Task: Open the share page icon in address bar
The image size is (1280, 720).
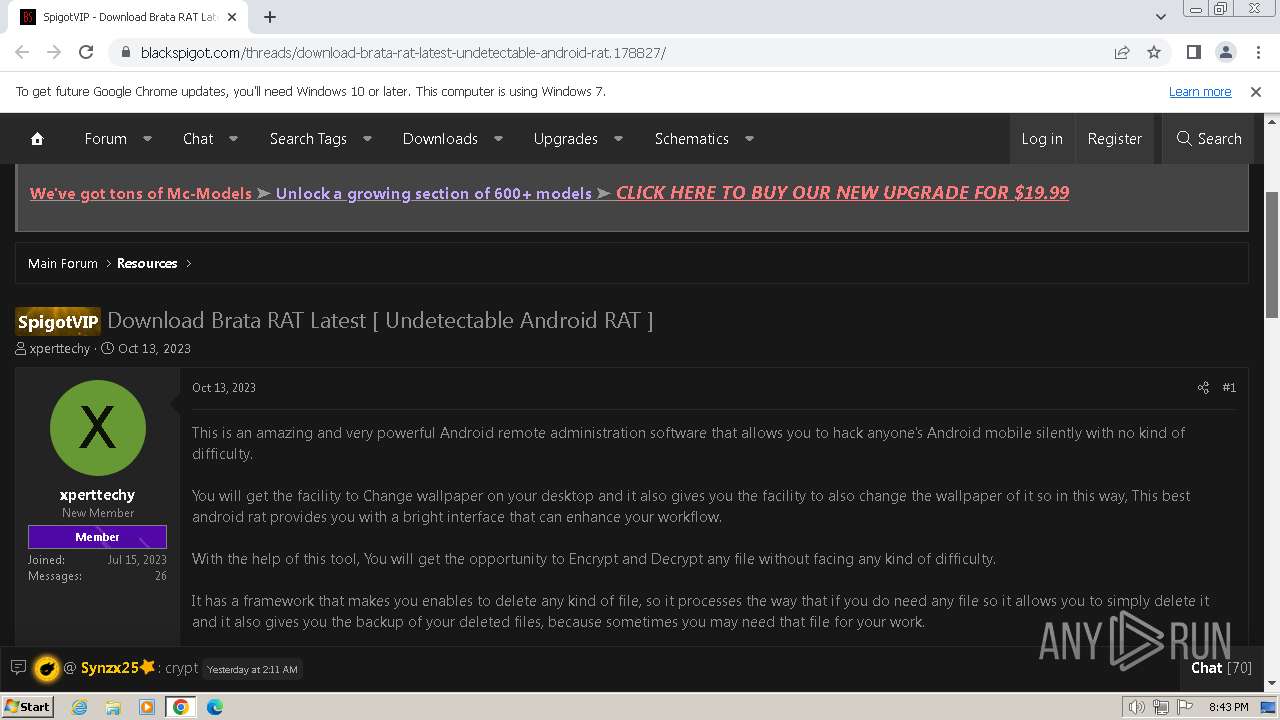Action: (x=1122, y=52)
